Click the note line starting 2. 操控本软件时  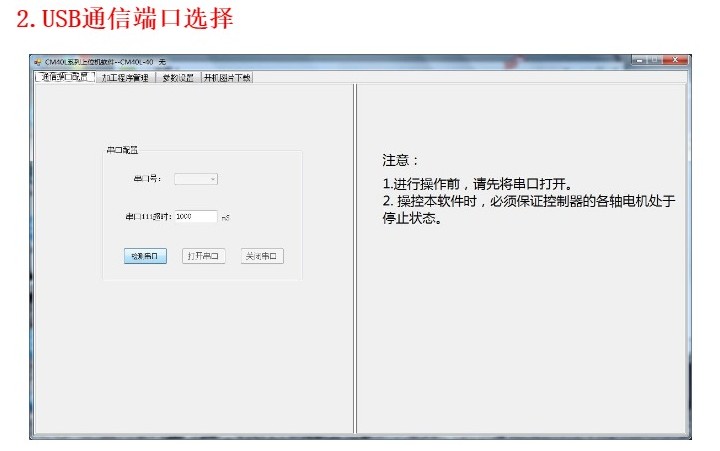pos(528,201)
